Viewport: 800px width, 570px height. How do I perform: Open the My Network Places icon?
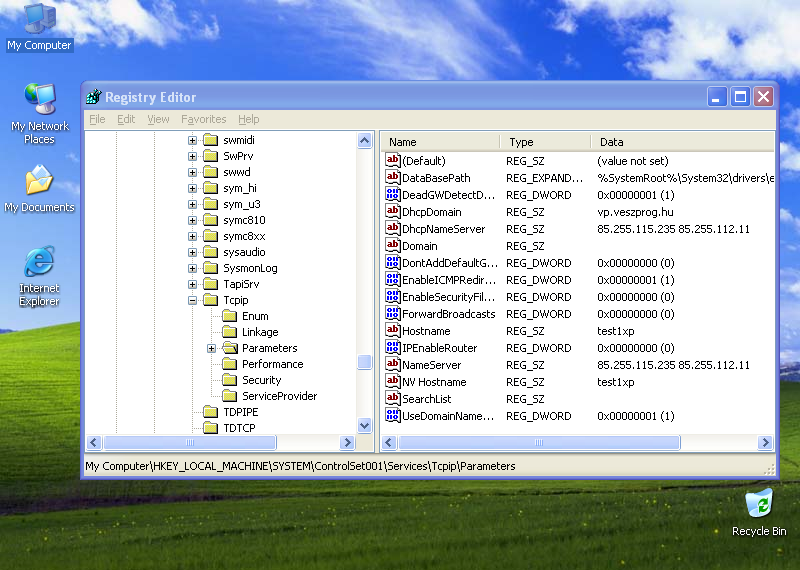tap(39, 101)
